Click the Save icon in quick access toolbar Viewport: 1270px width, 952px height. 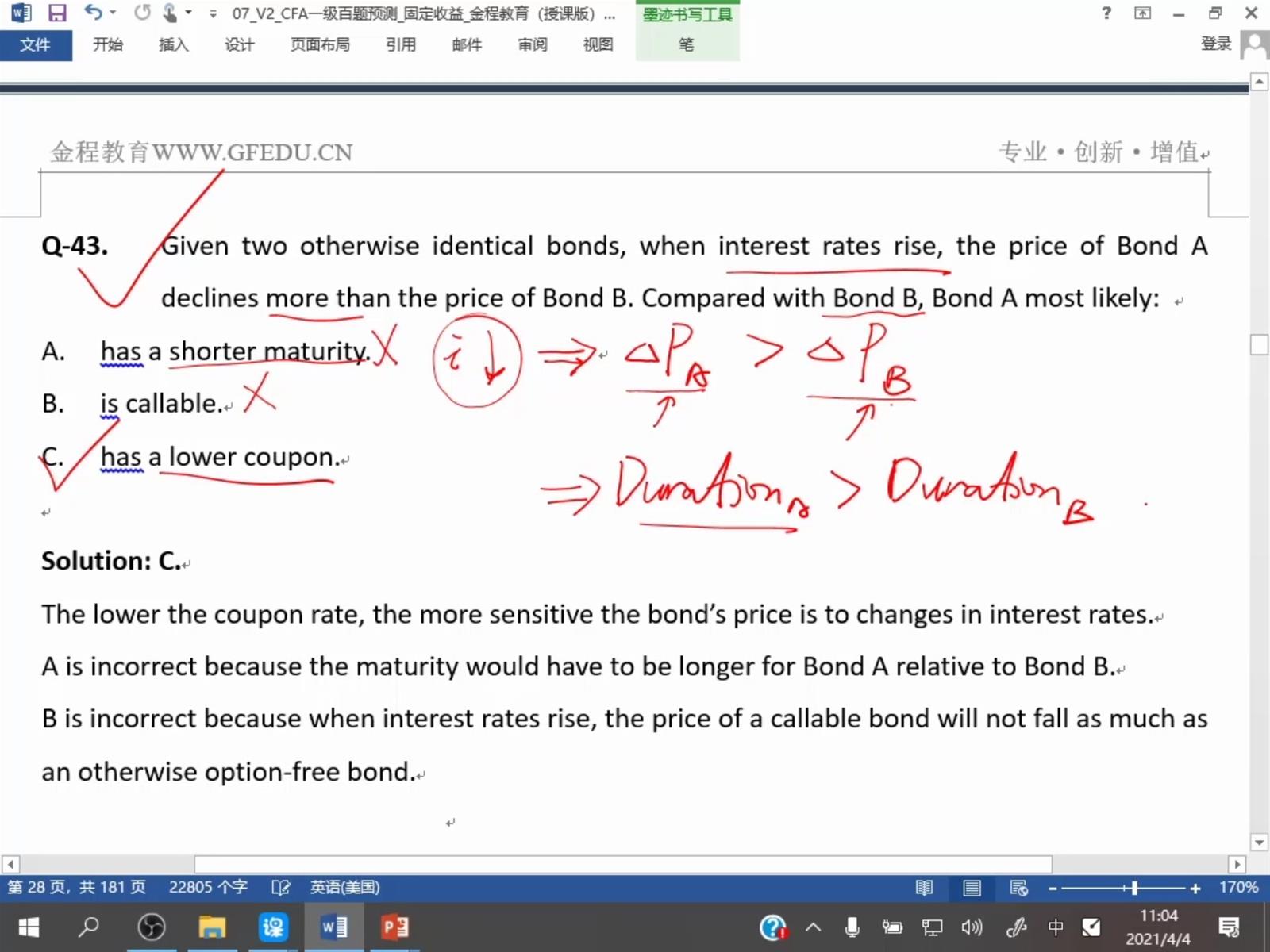click(x=57, y=13)
